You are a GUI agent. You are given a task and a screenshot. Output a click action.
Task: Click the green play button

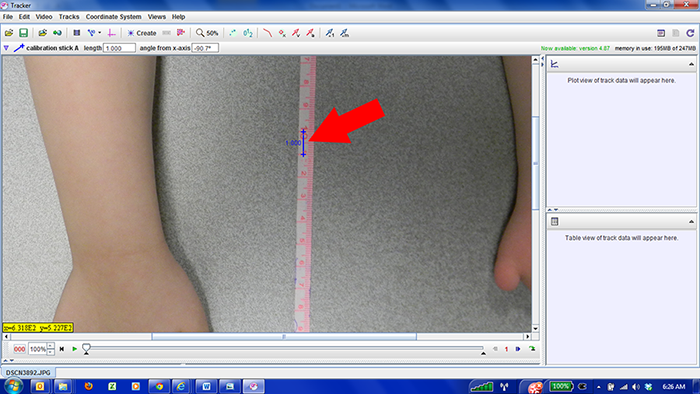(75, 349)
